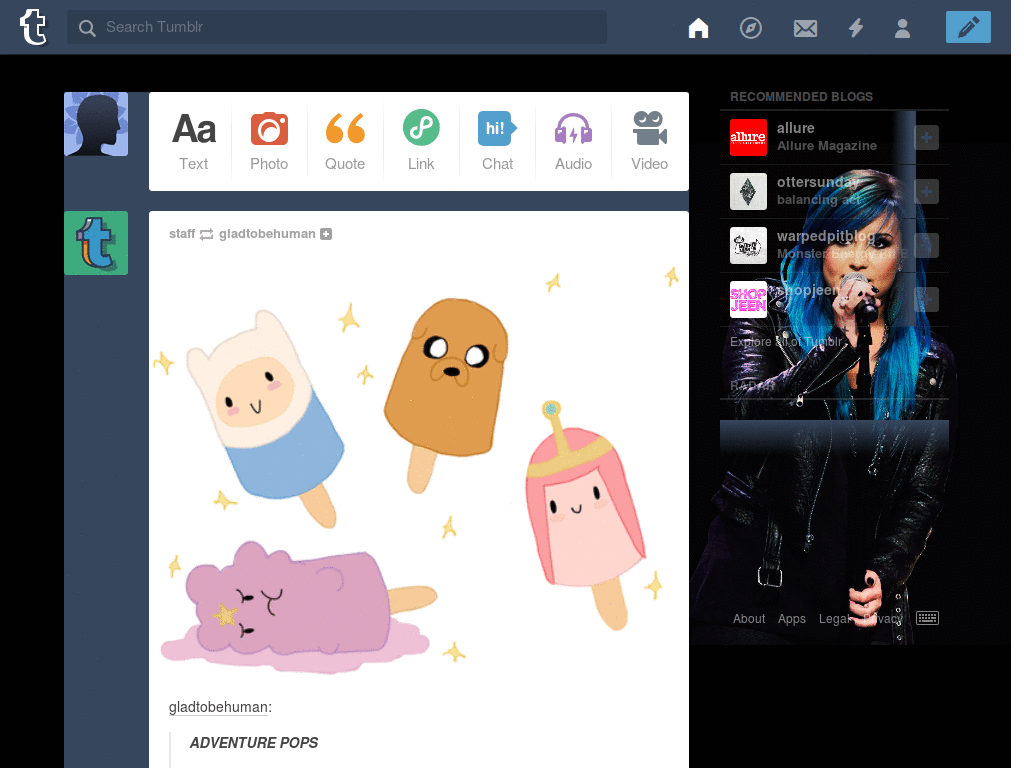The image size is (1024, 768).
Task: Focus the Search Tumblr field
Action: 336,27
